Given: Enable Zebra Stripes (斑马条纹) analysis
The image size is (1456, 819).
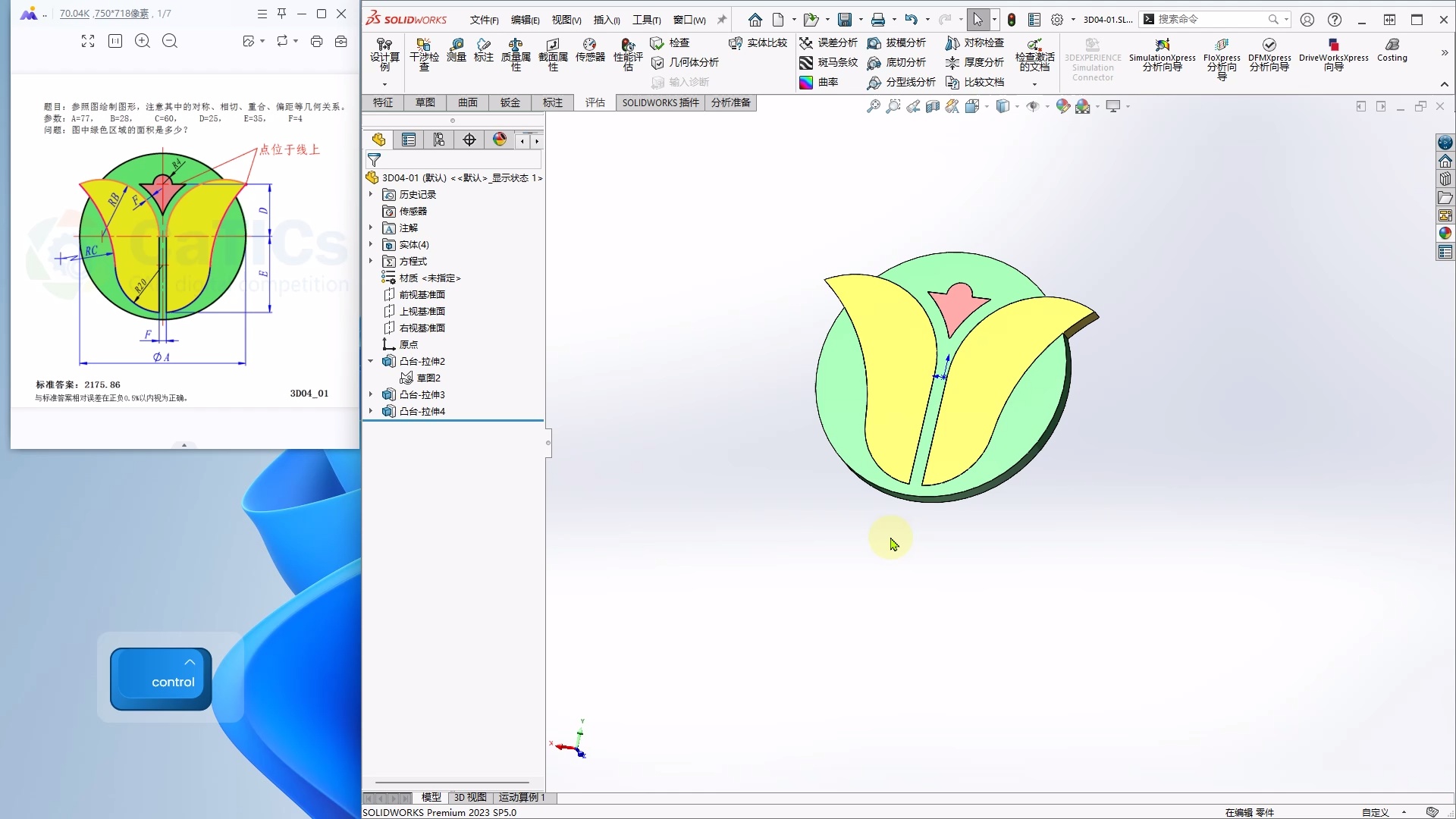Looking at the screenshot, I should (x=829, y=63).
